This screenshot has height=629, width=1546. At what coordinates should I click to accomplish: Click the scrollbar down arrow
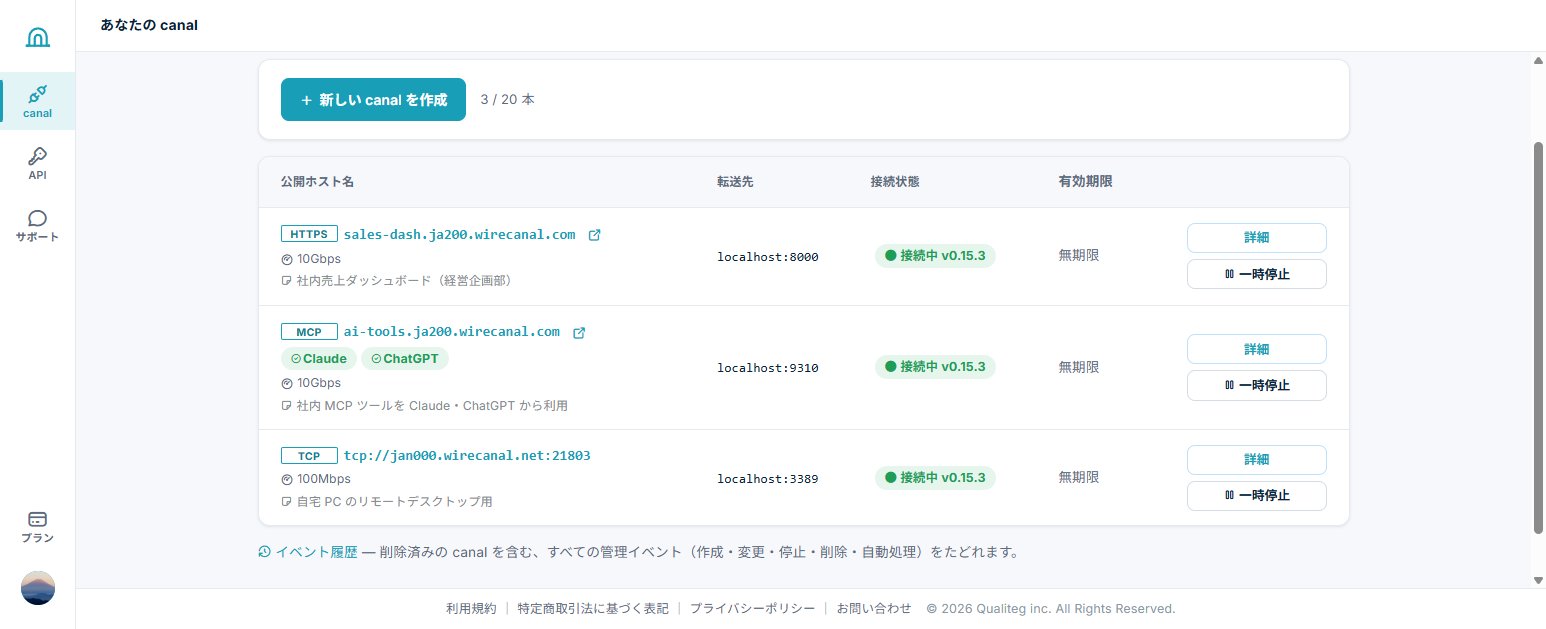coord(1538,580)
